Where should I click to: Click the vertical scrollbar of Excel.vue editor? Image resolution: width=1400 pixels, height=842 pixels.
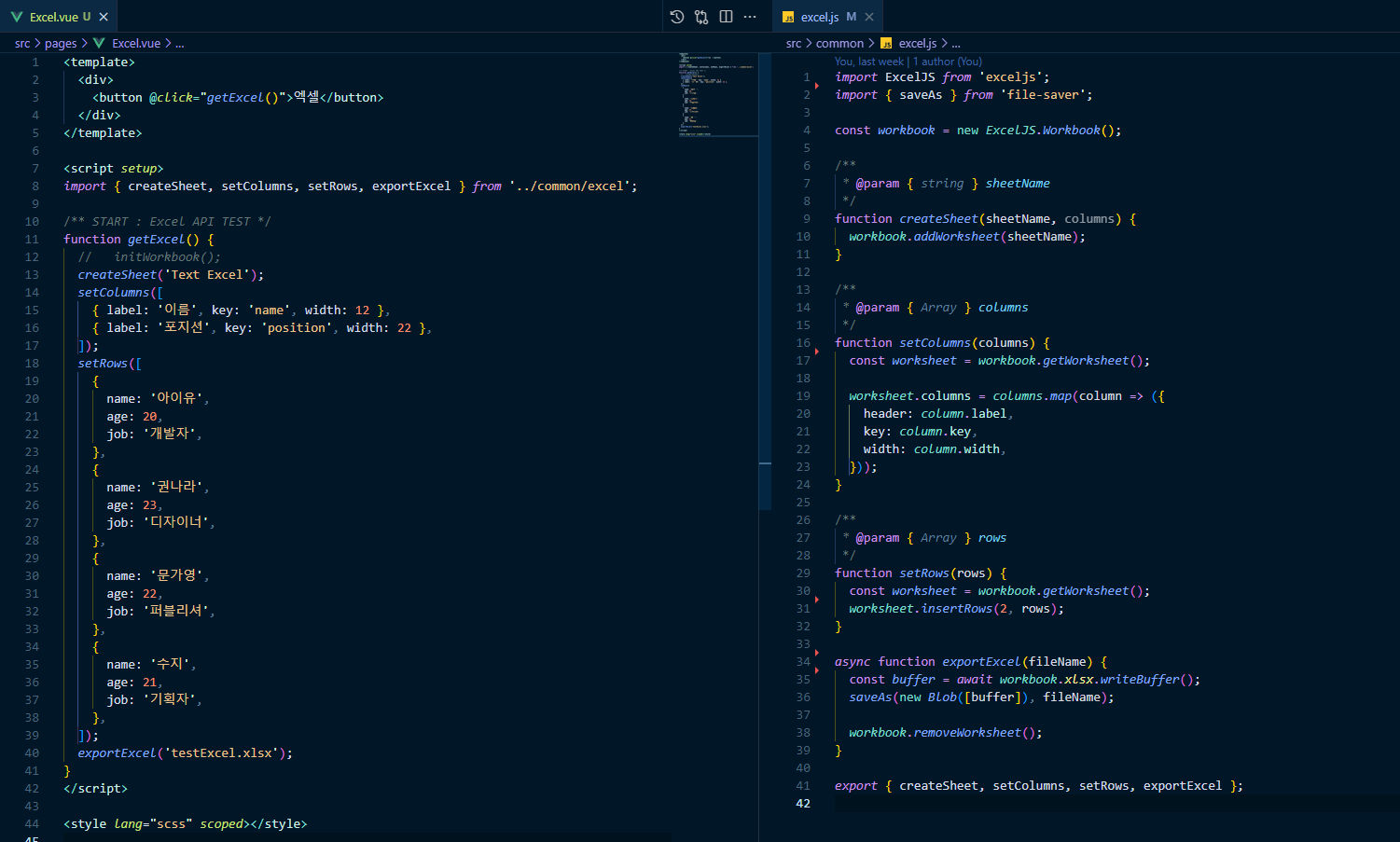765,280
